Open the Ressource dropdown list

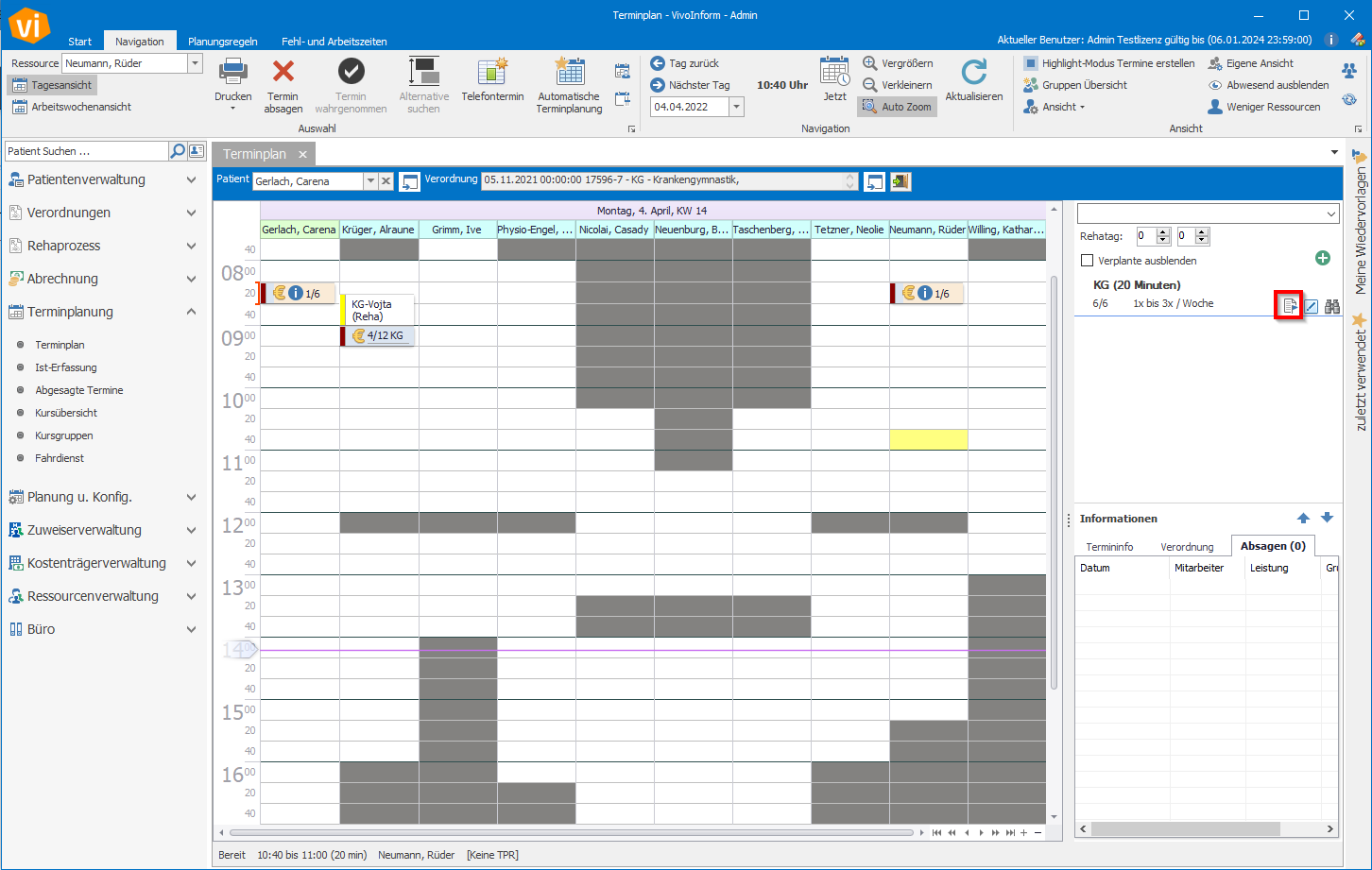pyautogui.click(x=196, y=63)
